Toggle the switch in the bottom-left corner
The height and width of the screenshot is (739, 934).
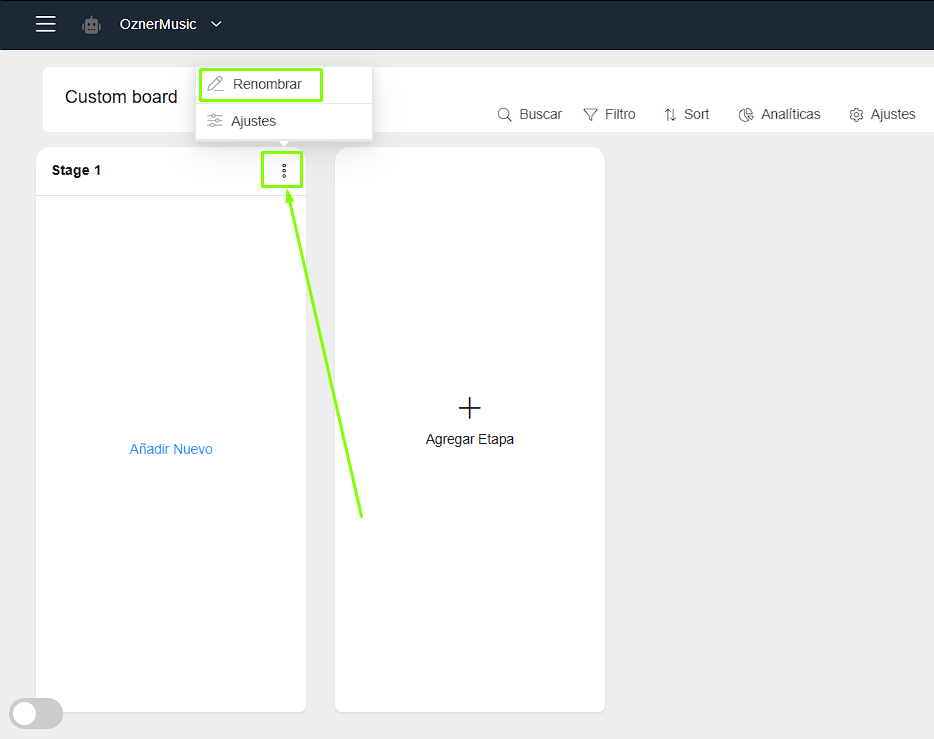36,713
